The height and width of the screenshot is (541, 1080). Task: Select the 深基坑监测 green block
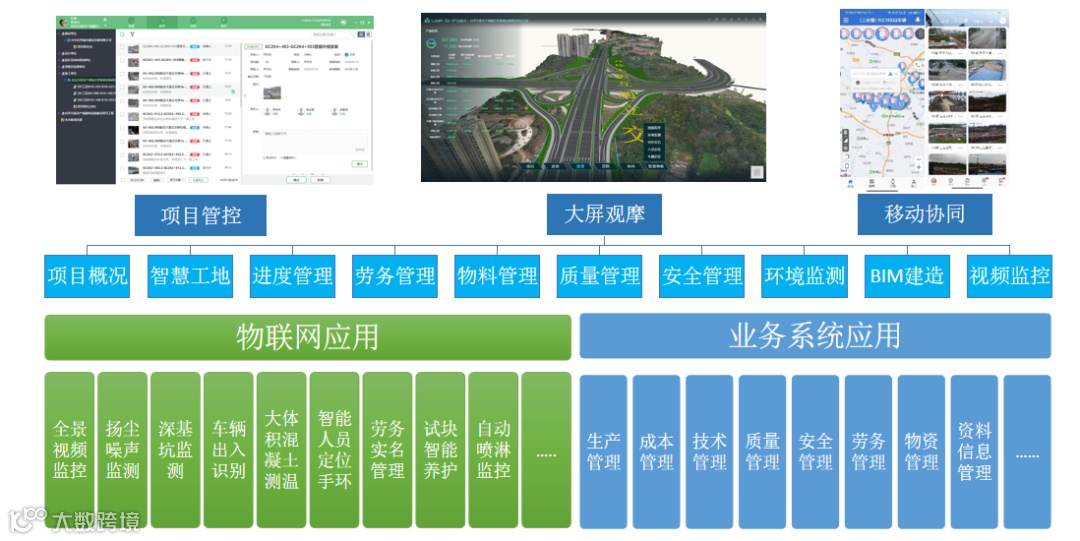pos(176,450)
